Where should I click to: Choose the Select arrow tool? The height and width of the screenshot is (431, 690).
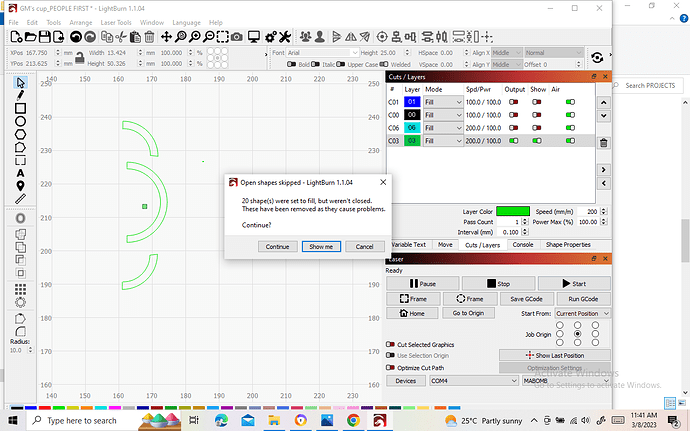point(20,82)
